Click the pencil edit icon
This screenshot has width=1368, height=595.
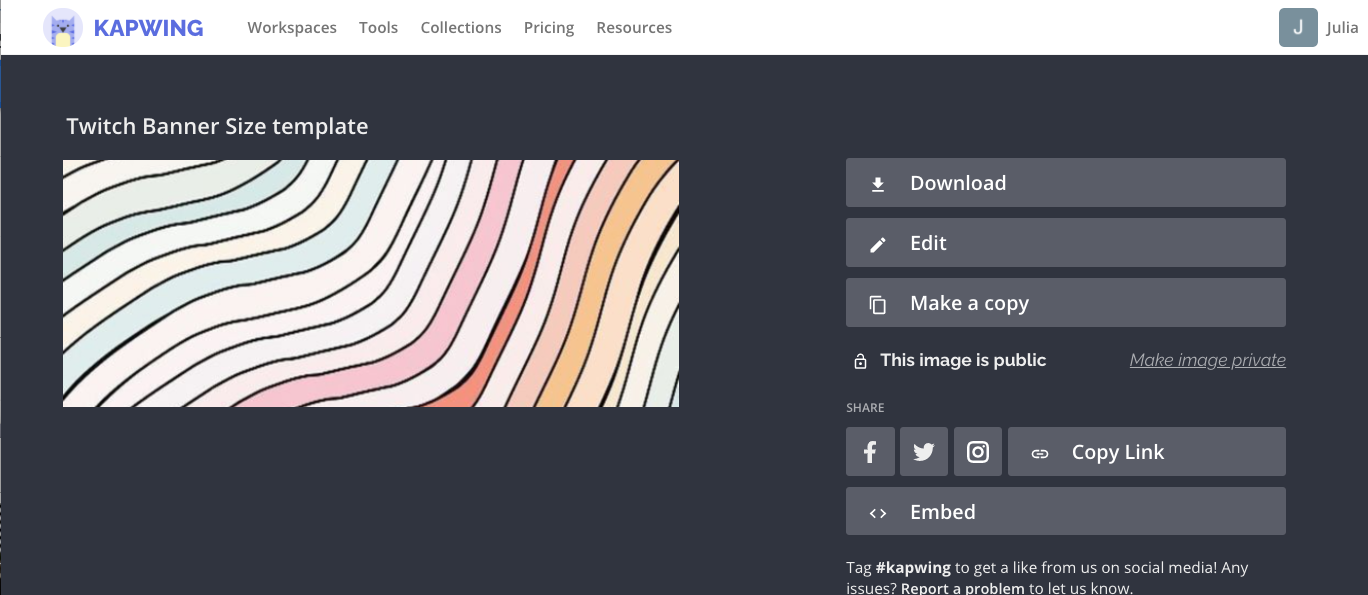click(x=878, y=244)
